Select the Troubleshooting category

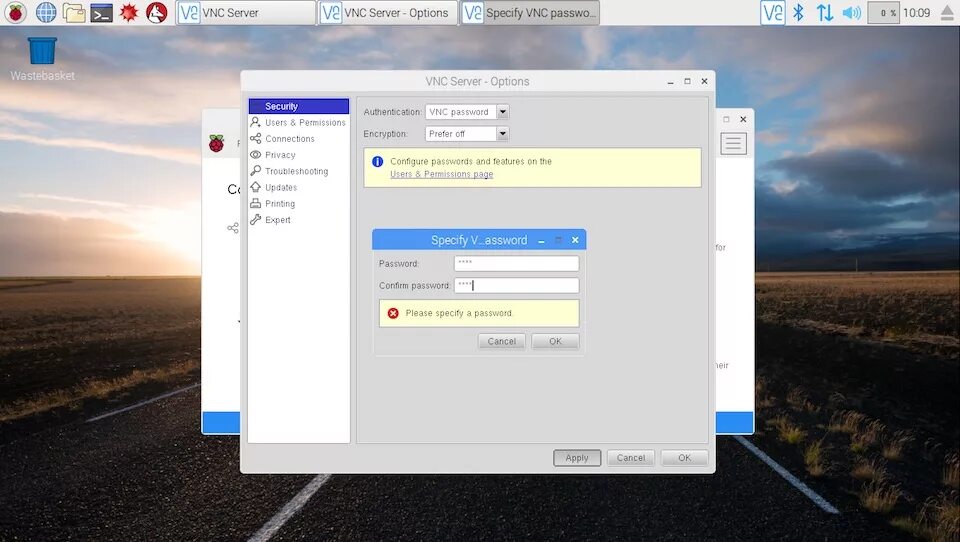pos(299,171)
